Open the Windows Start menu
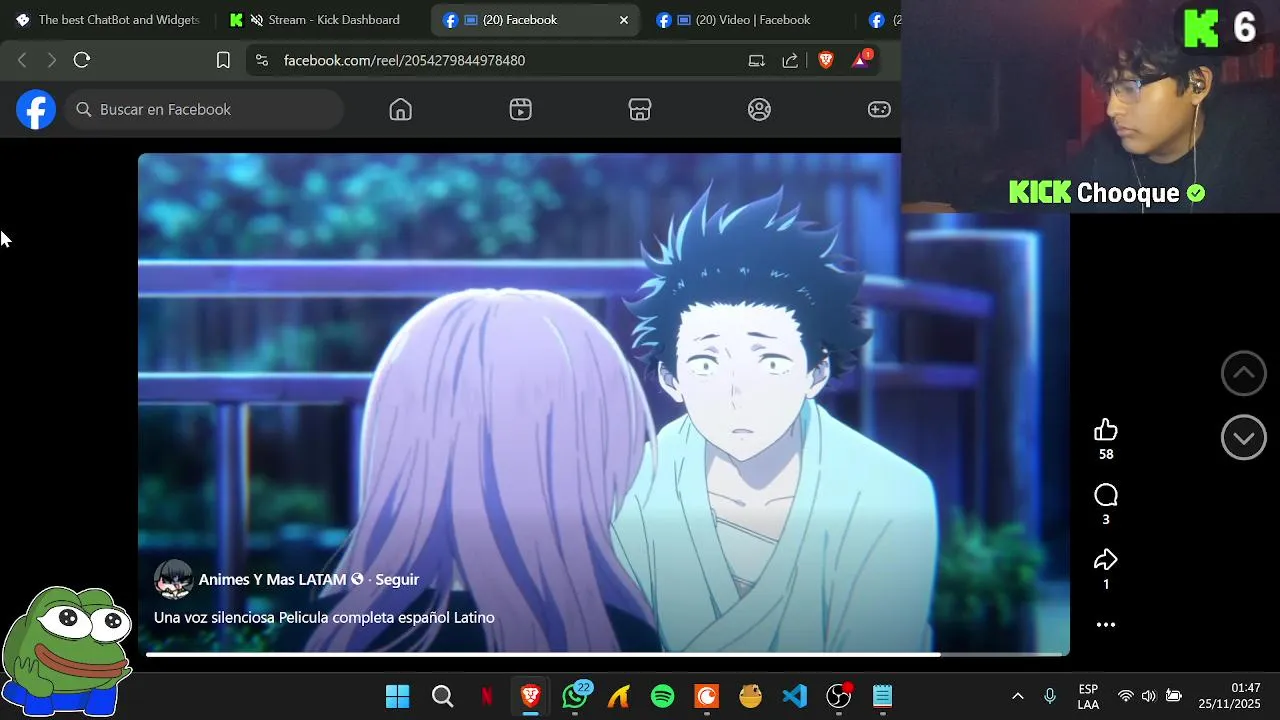The height and width of the screenshot is (720, 1280). [x=398, y=696]
